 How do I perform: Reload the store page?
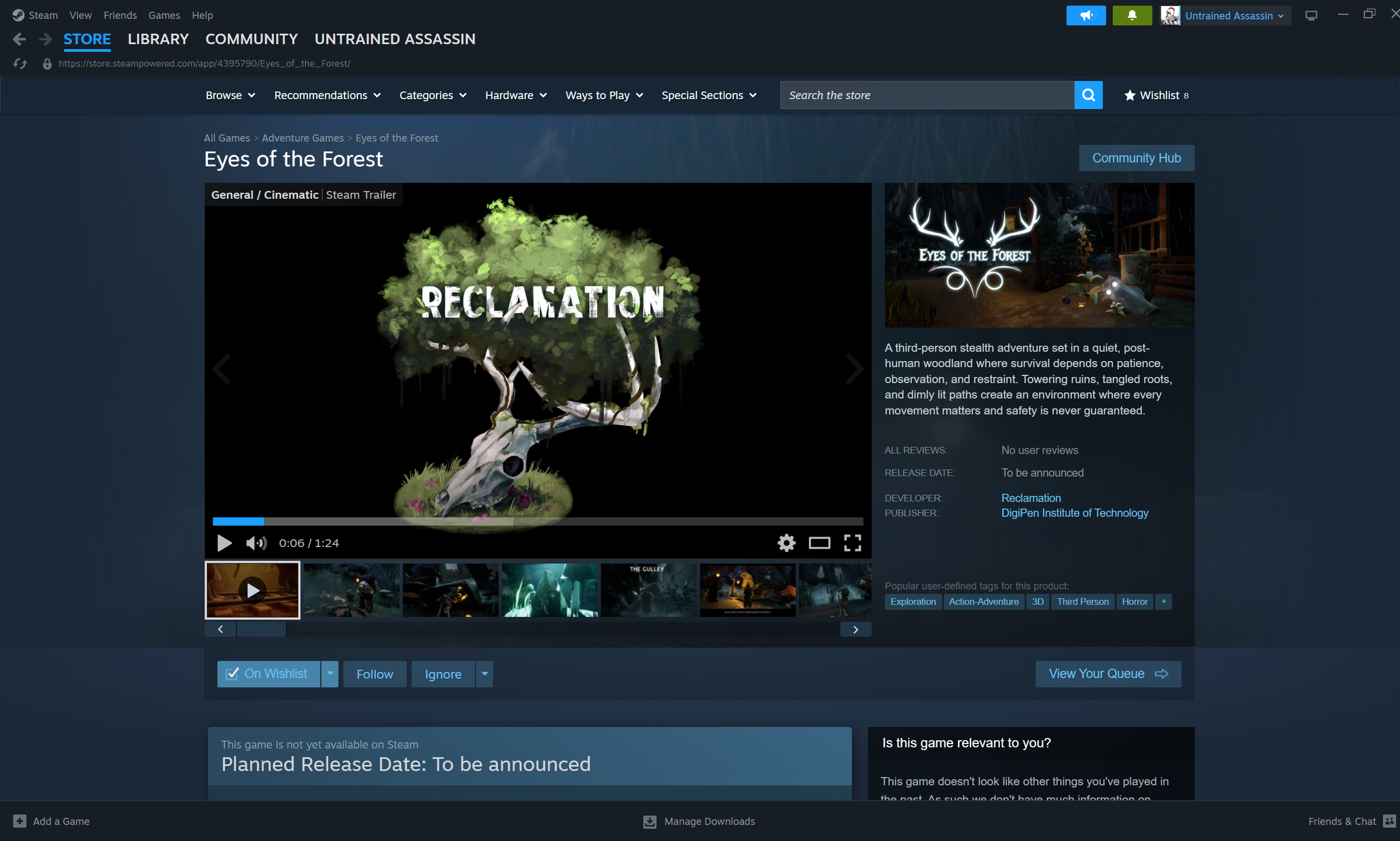tap(20, 63)
